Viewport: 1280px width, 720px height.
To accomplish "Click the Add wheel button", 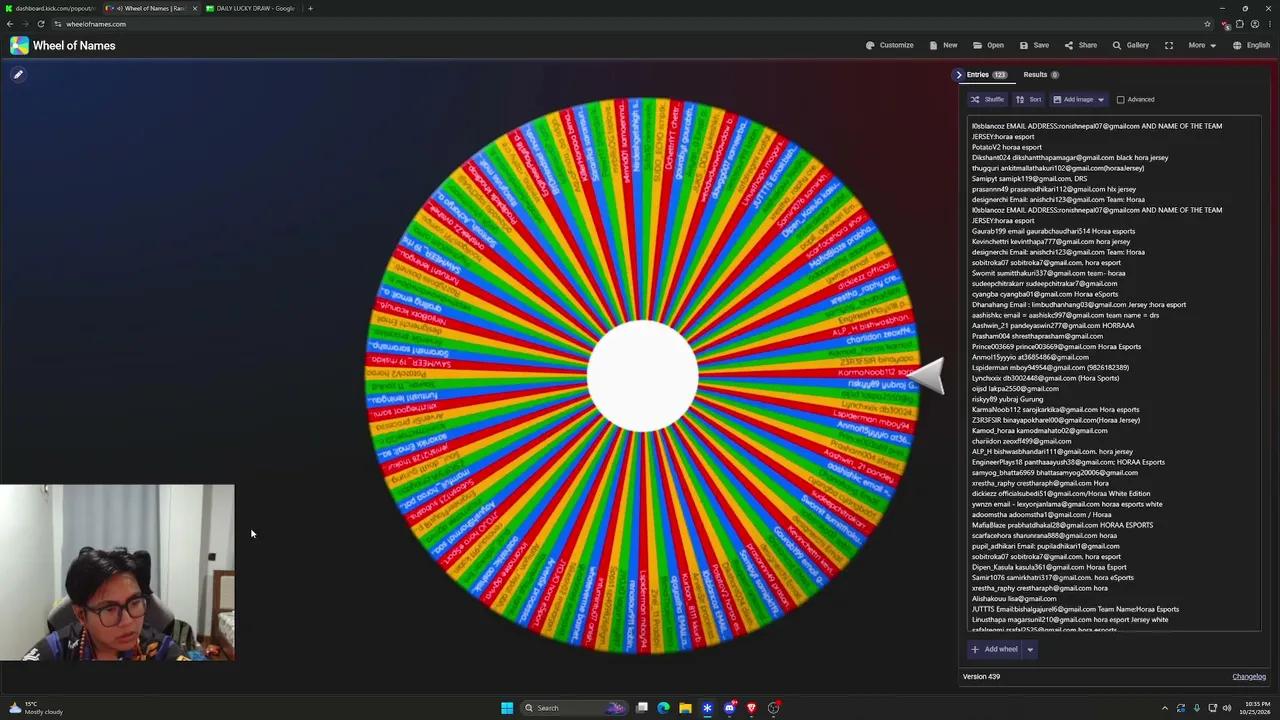I will tap(994, 650).
